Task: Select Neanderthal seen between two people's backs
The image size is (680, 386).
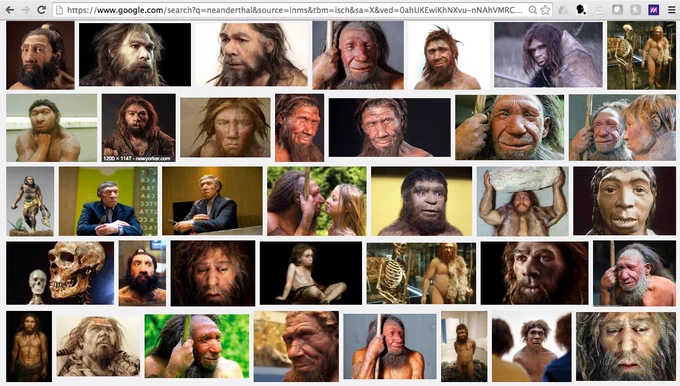Action: (532, 346)
